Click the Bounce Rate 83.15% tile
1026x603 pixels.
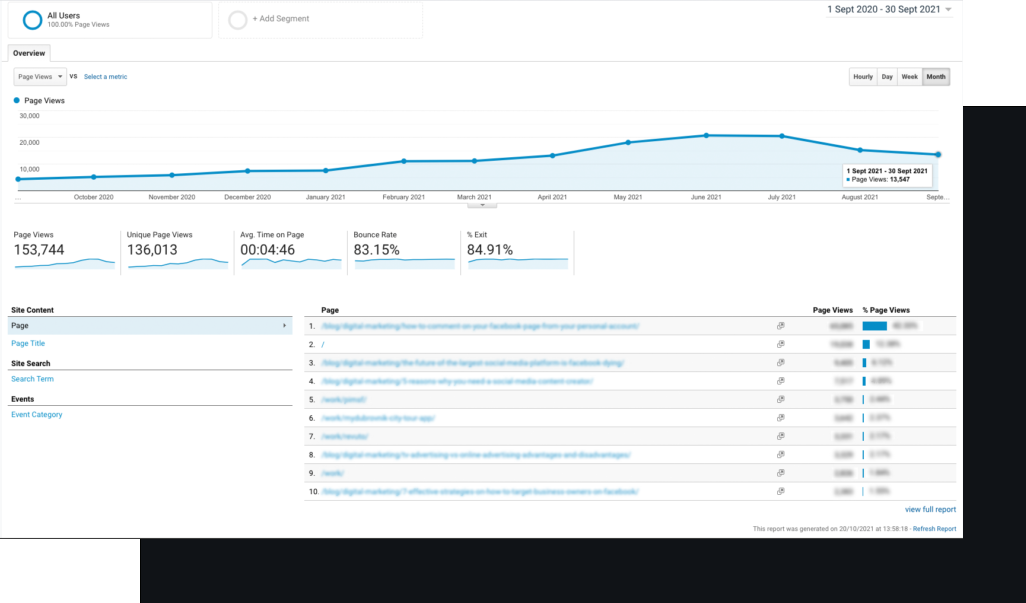(404, 251)
